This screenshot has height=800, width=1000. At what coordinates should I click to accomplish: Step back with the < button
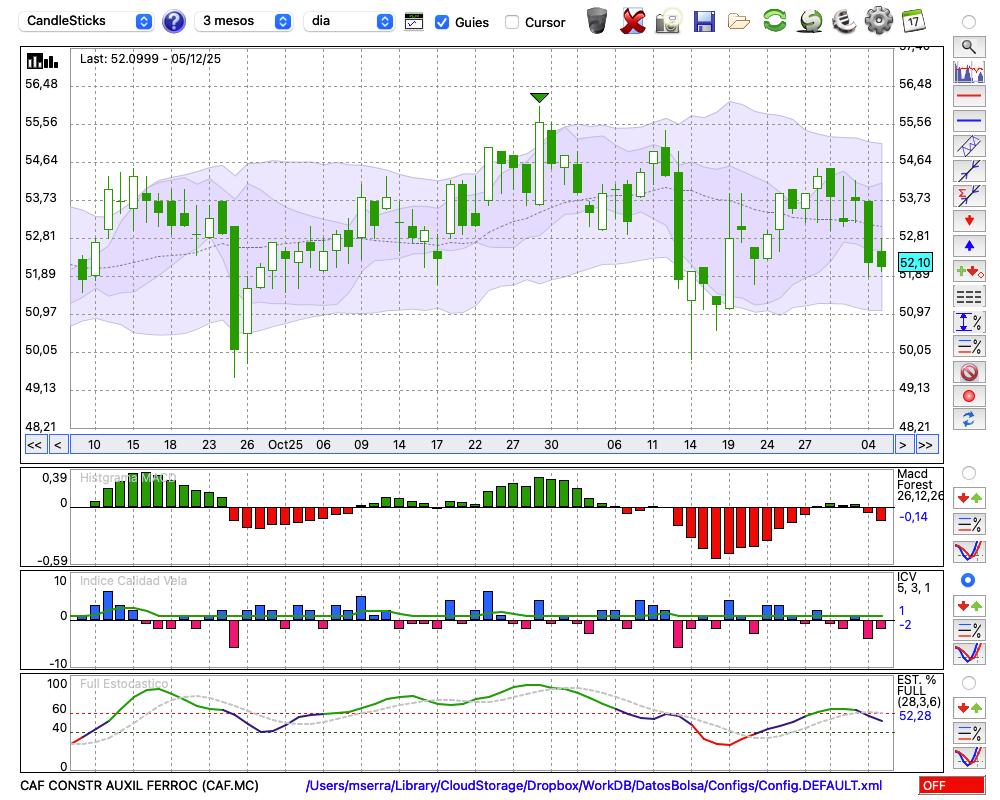57,445
